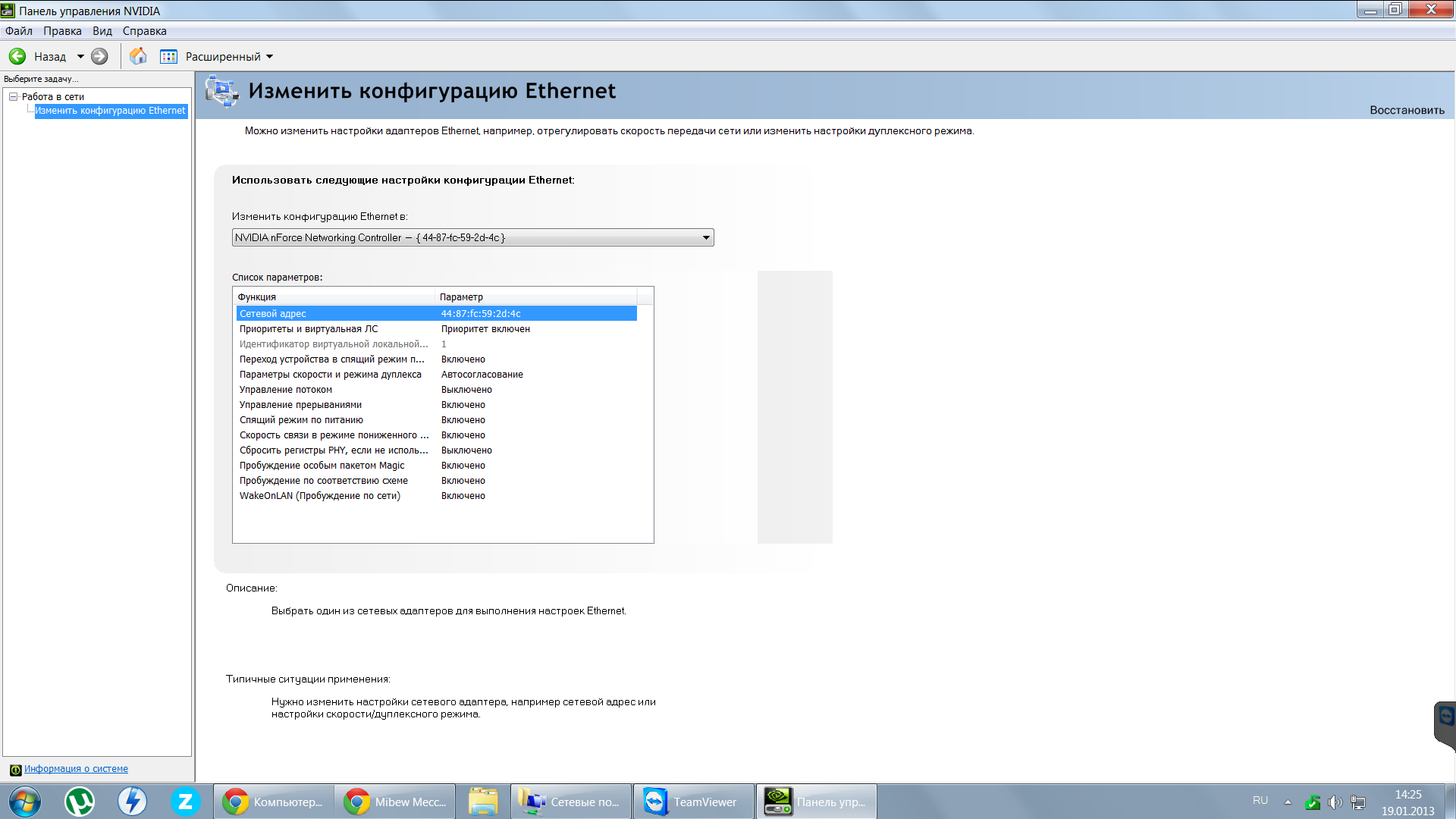The height and width of the screenshot is (819, 1456).
Task: Select Управление прерываниями row
Action: [x=436, y=404]
